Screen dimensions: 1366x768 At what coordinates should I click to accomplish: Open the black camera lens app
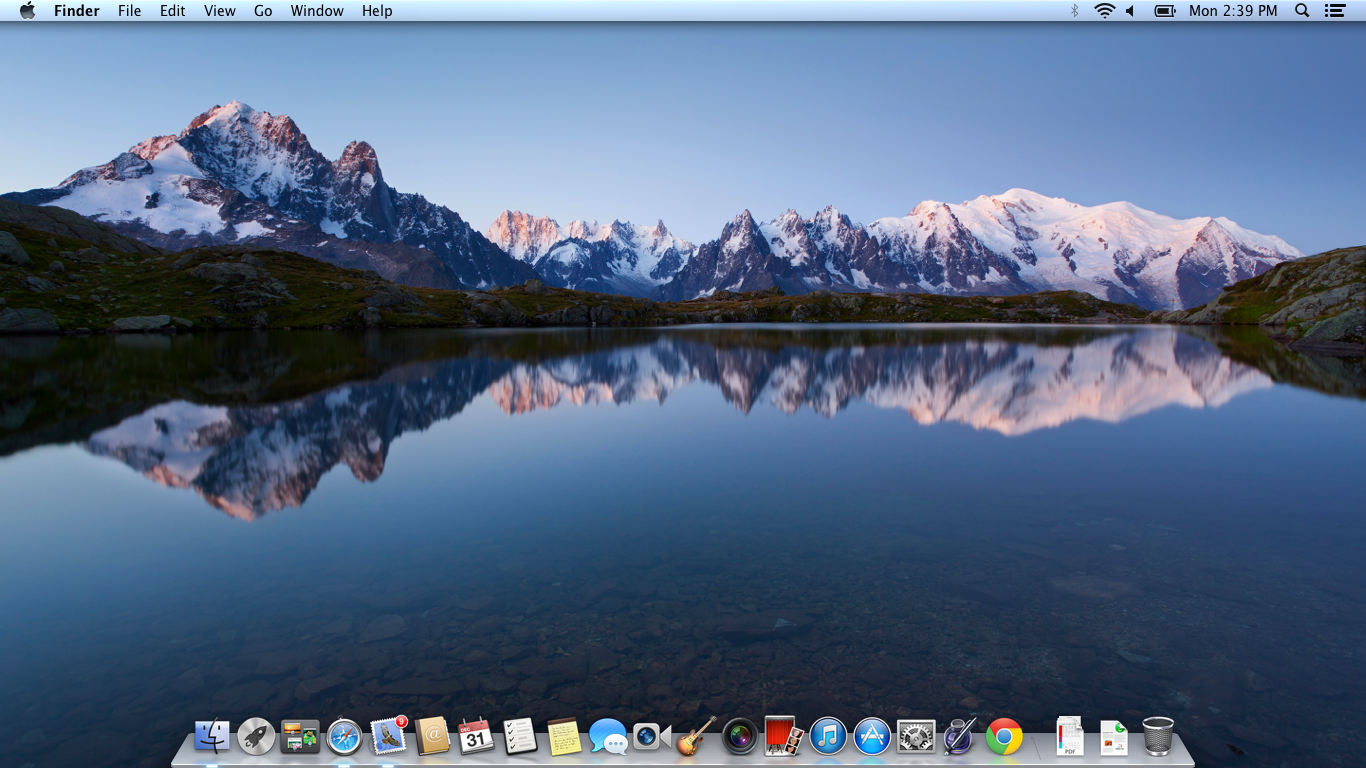click(x=740, y=737)
